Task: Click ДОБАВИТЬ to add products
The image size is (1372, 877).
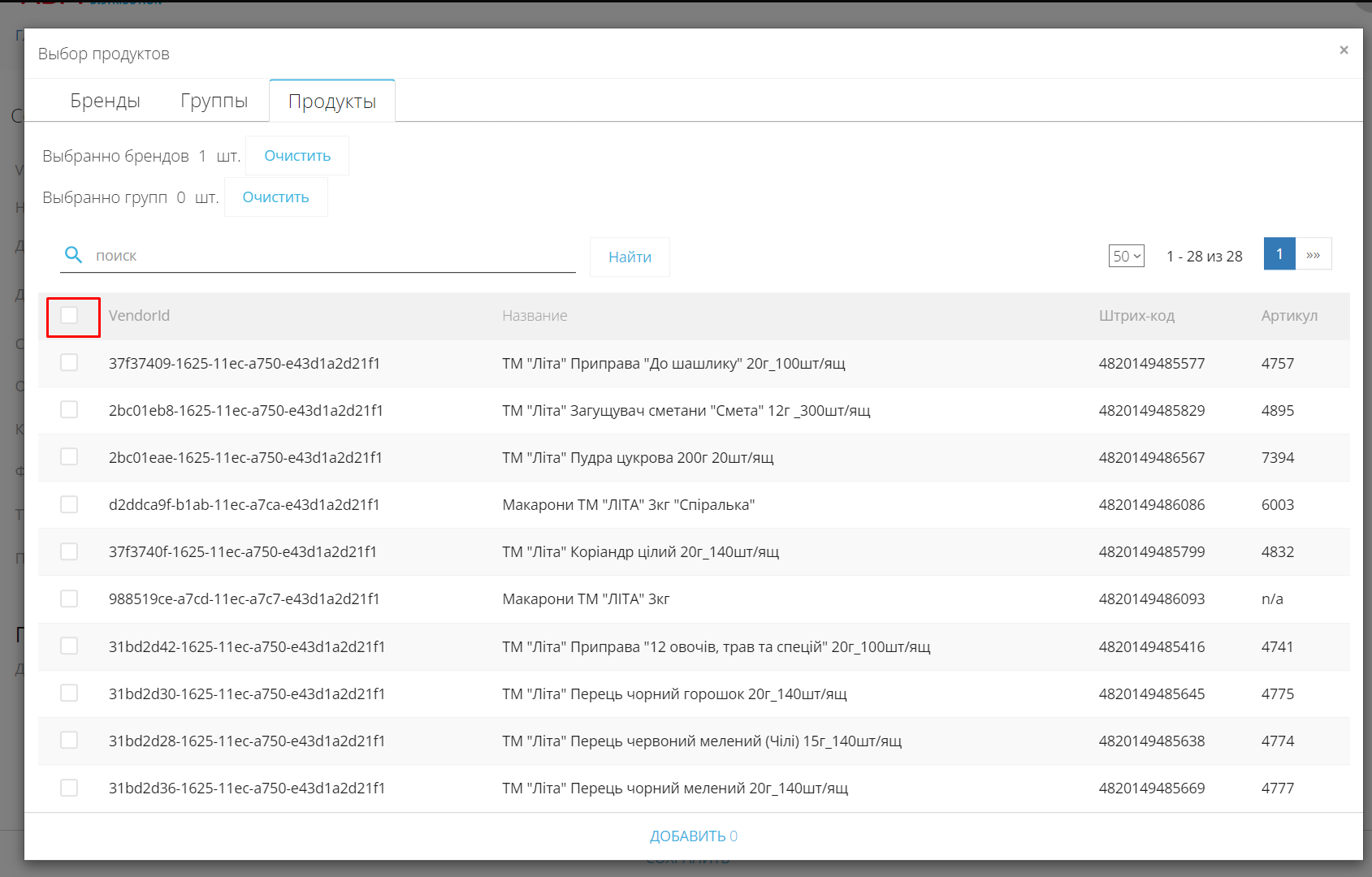Action: coord(694,836)
